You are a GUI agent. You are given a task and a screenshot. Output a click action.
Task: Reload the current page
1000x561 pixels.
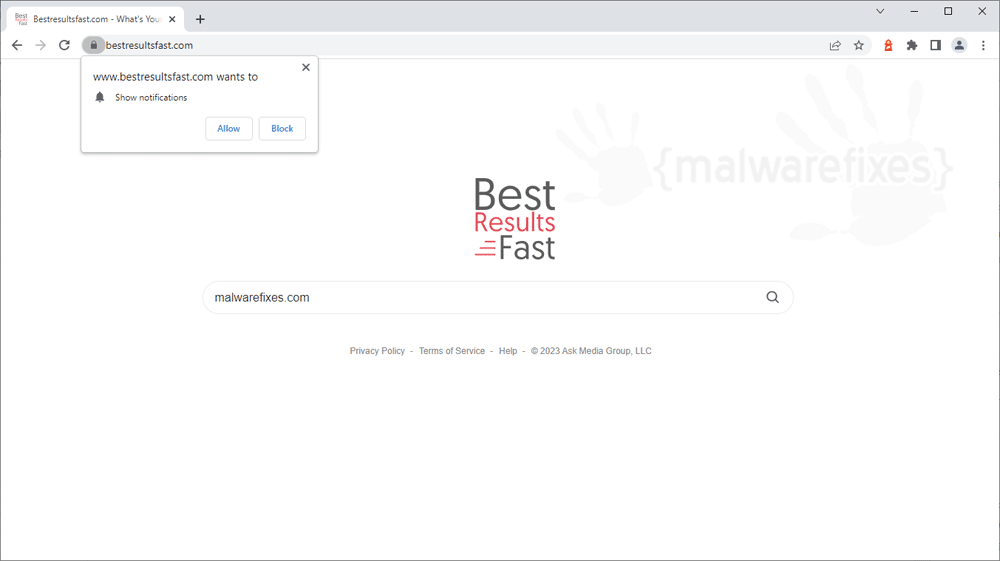64,45
